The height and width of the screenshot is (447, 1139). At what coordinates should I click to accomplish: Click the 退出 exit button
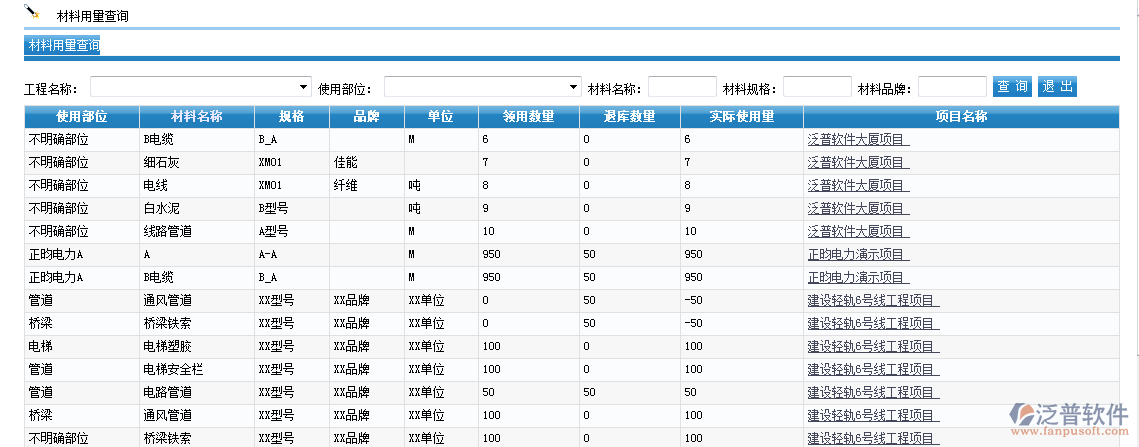1057,87
